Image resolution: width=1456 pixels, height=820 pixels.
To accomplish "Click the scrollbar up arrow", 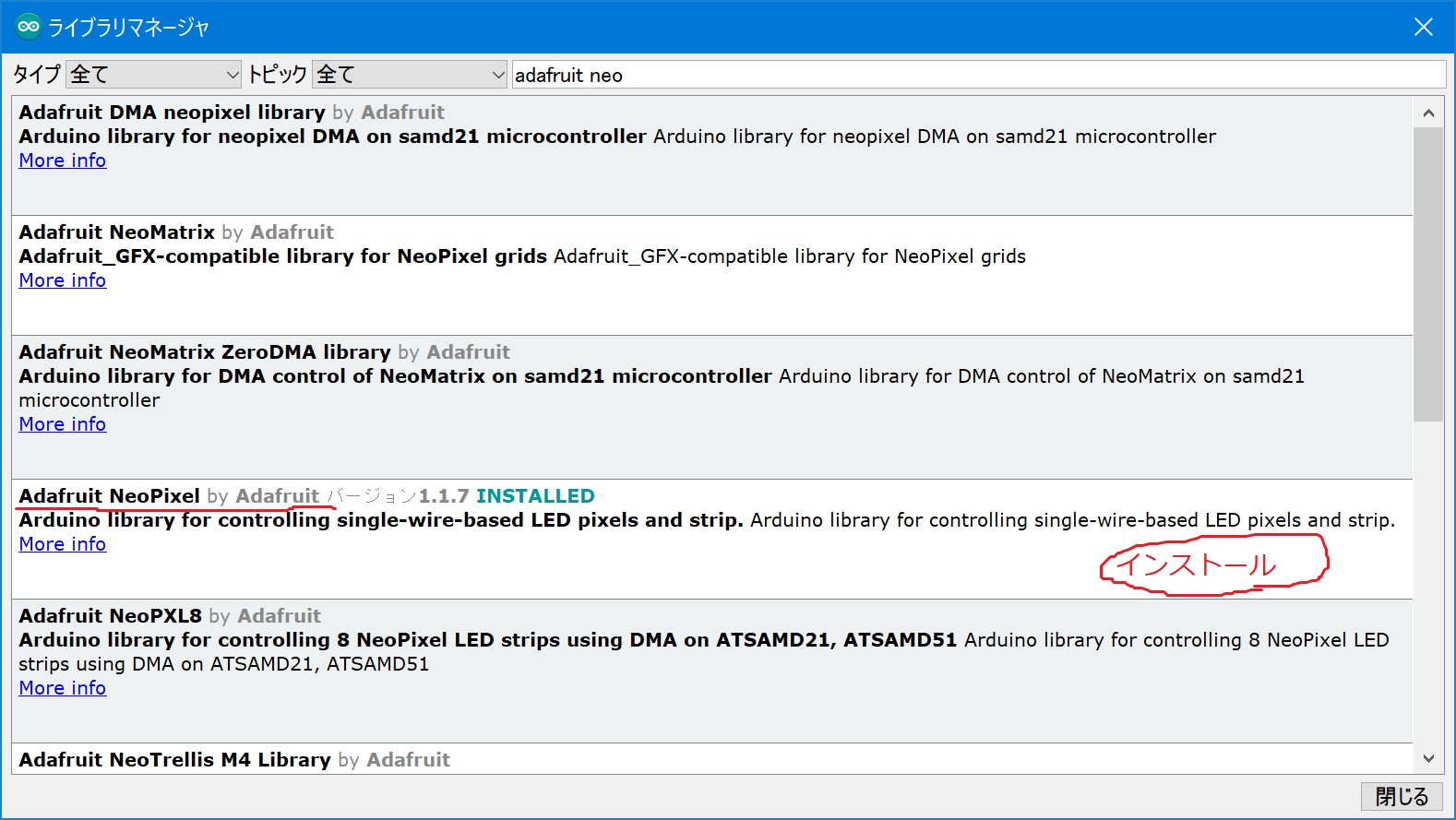I will click(x=1428, y=113).
